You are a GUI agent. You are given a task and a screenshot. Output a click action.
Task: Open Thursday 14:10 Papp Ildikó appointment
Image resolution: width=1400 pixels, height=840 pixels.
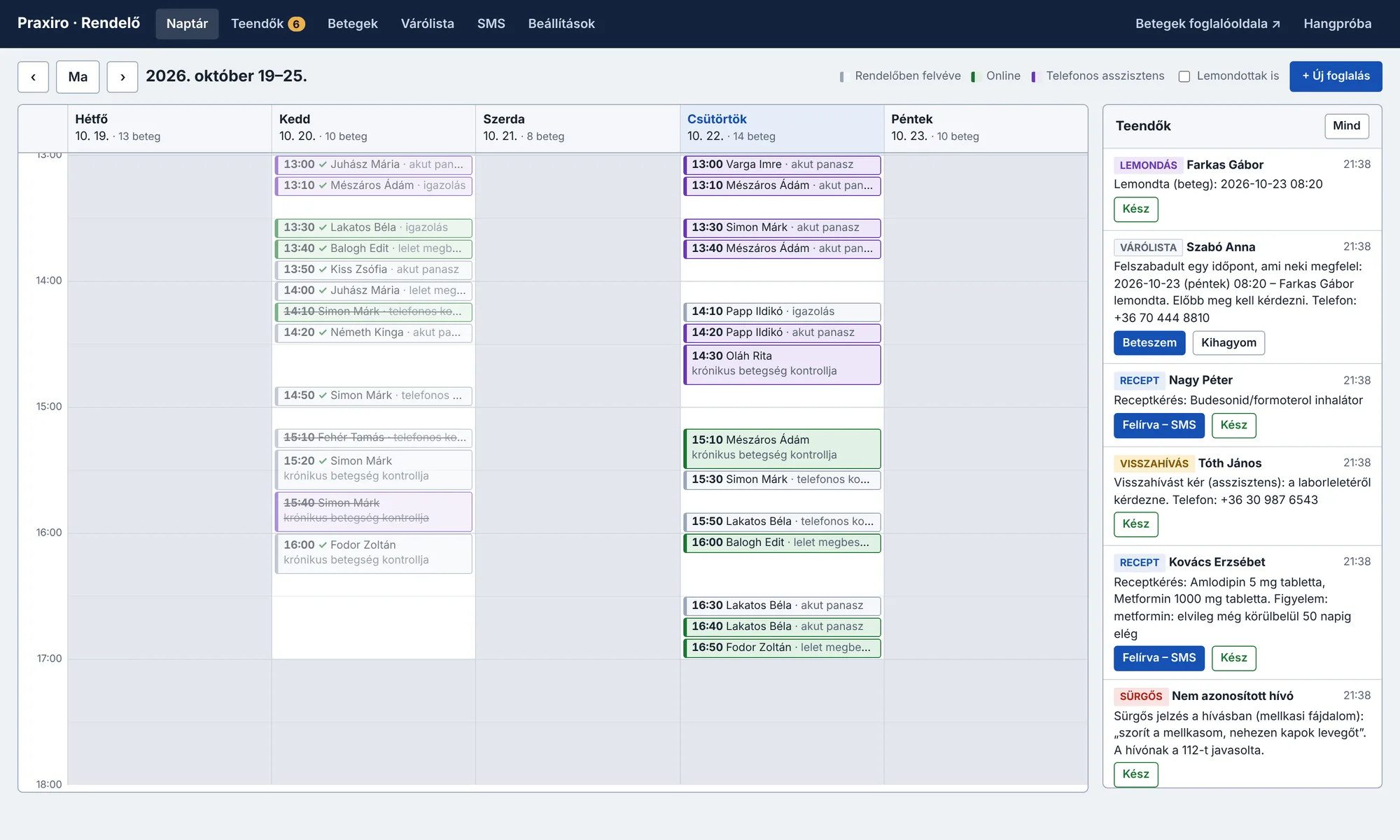click(782, 312)
